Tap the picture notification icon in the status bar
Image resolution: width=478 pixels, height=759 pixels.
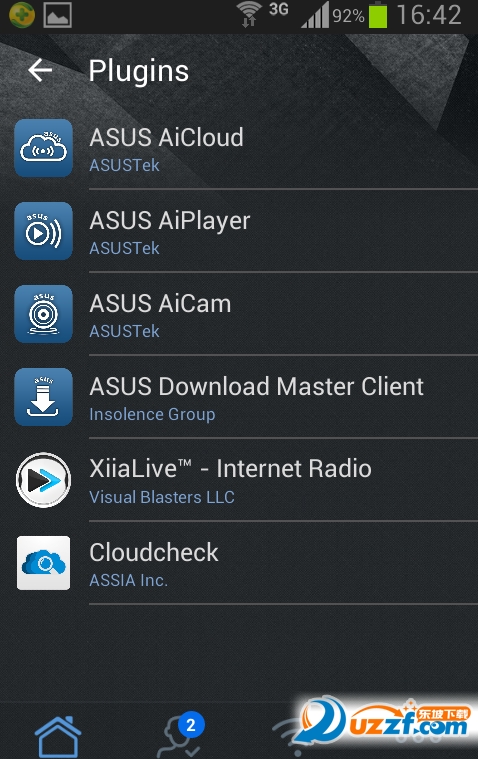click(58, 15)
